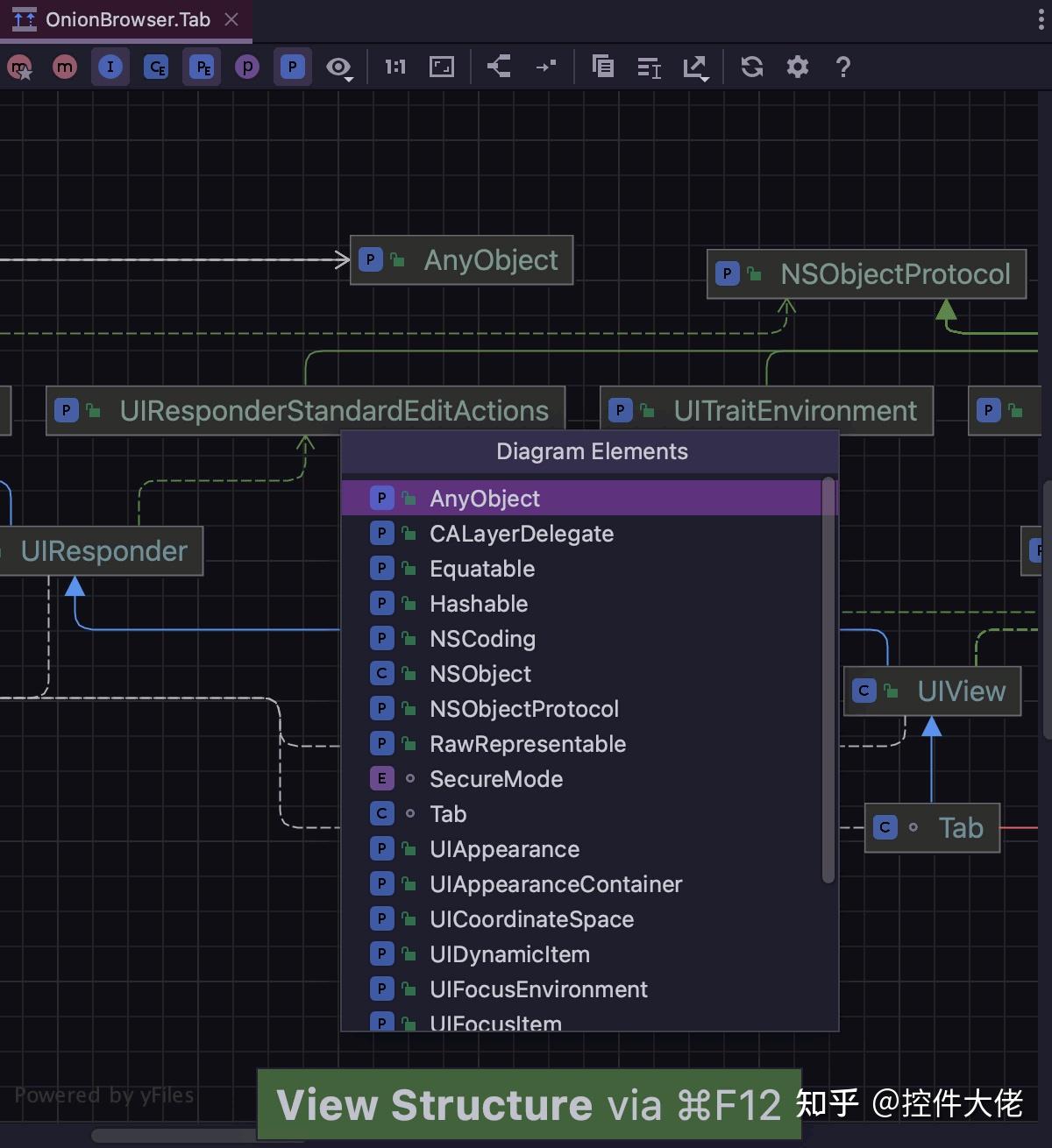Toggle the Show Methods visibility button
Screen dimensions: 1052x1148
pos(64,67)
